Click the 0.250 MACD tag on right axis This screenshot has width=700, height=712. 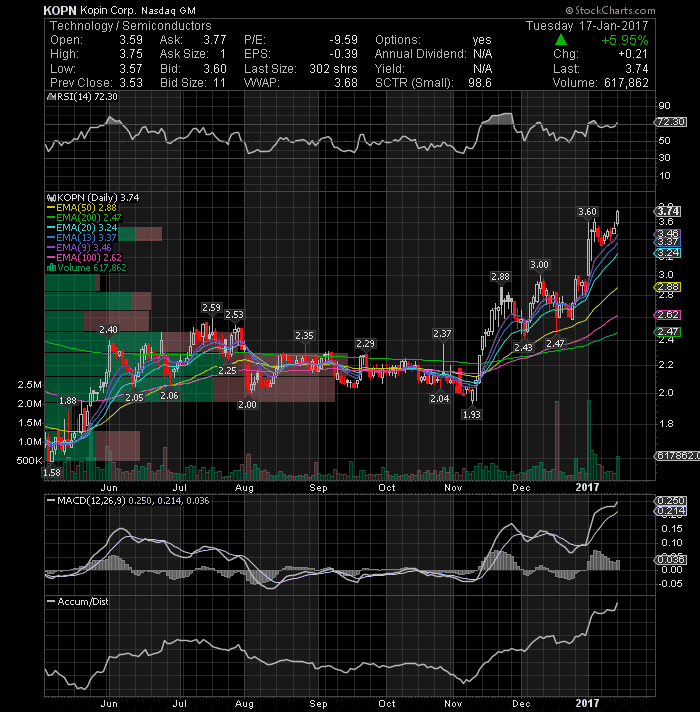tap(670, 500)
